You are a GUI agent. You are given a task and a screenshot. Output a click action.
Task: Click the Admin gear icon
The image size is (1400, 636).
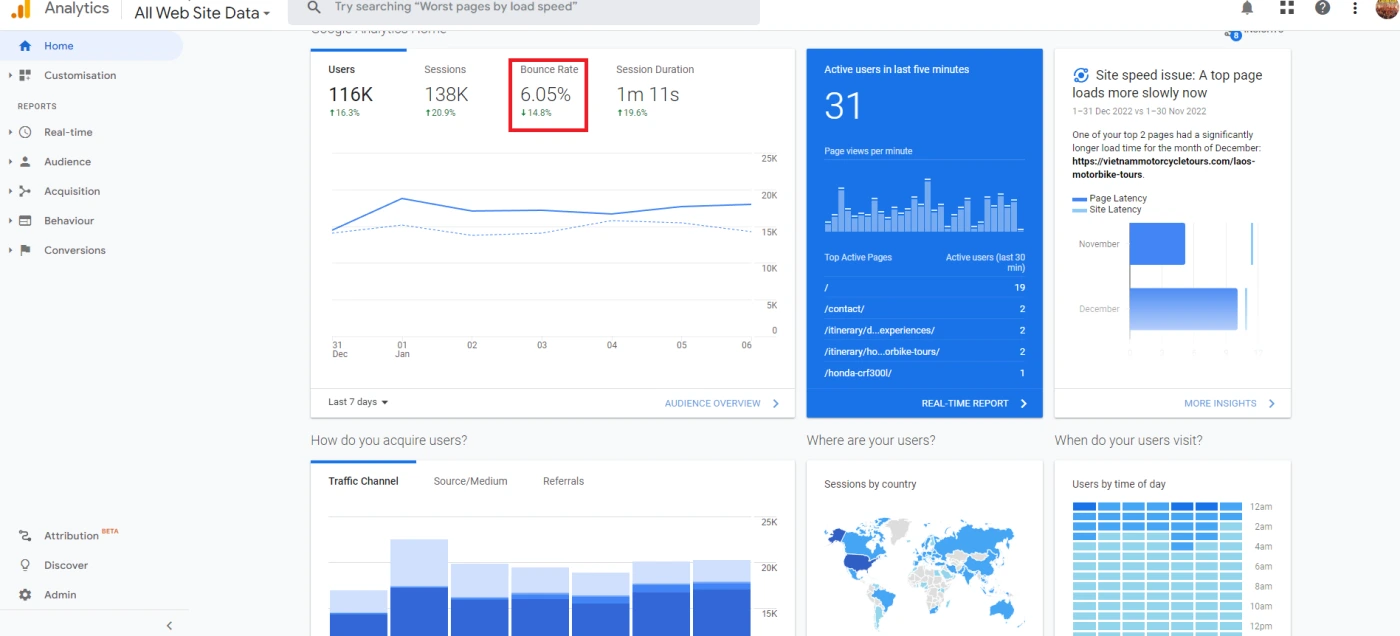(x=26, y=595)
